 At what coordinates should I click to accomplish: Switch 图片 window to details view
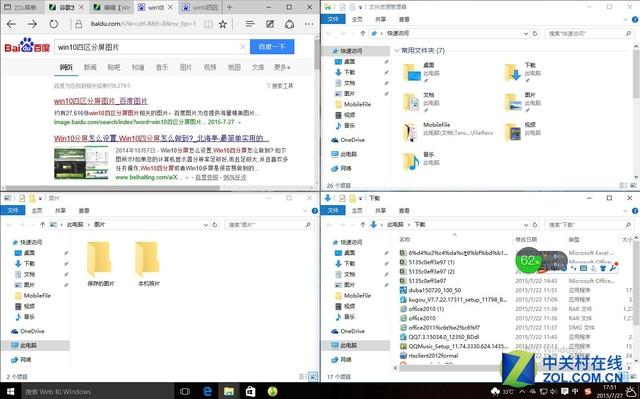tap(303, 376)
